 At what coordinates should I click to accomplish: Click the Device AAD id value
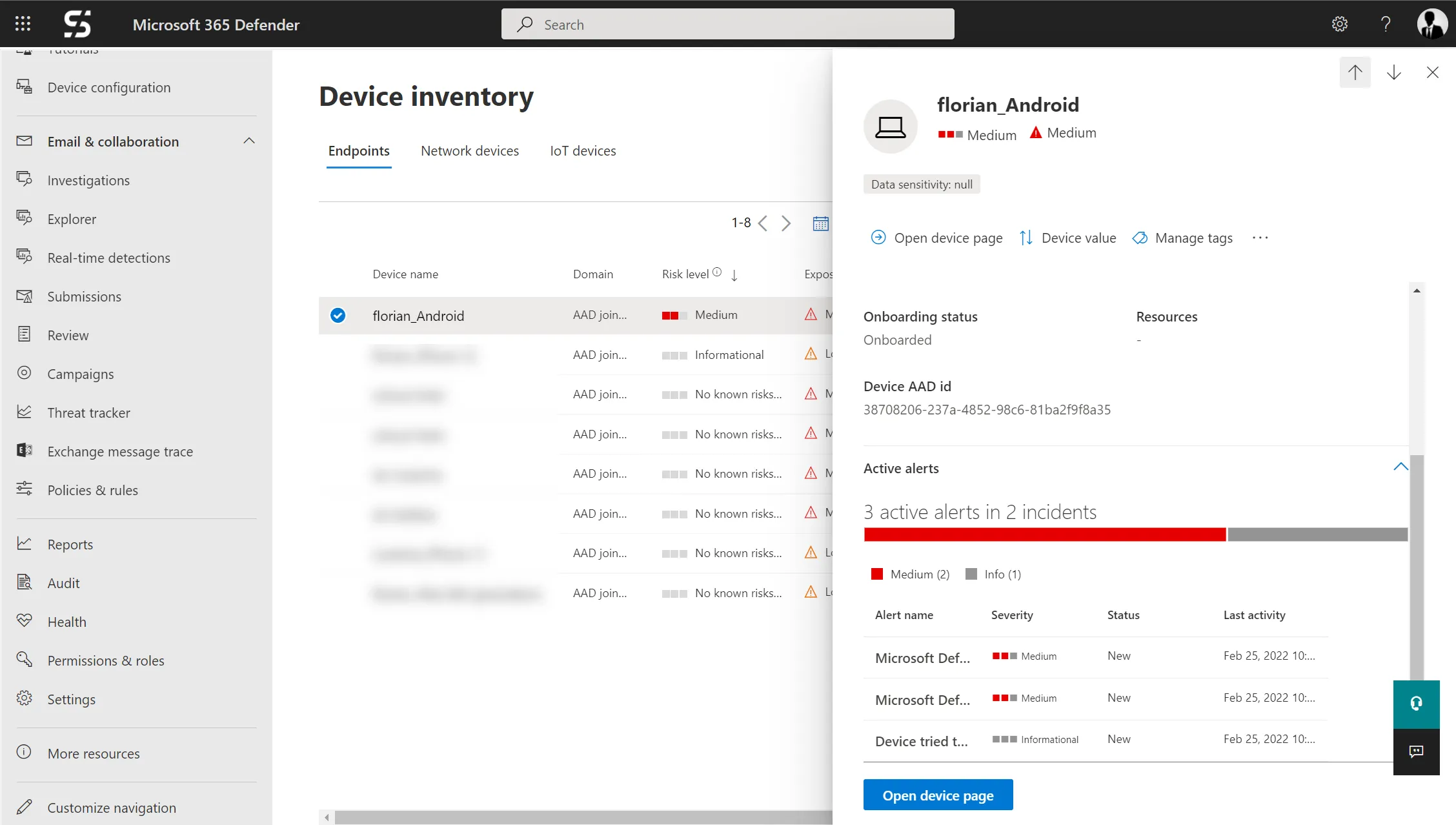click(x=987, y=409)
